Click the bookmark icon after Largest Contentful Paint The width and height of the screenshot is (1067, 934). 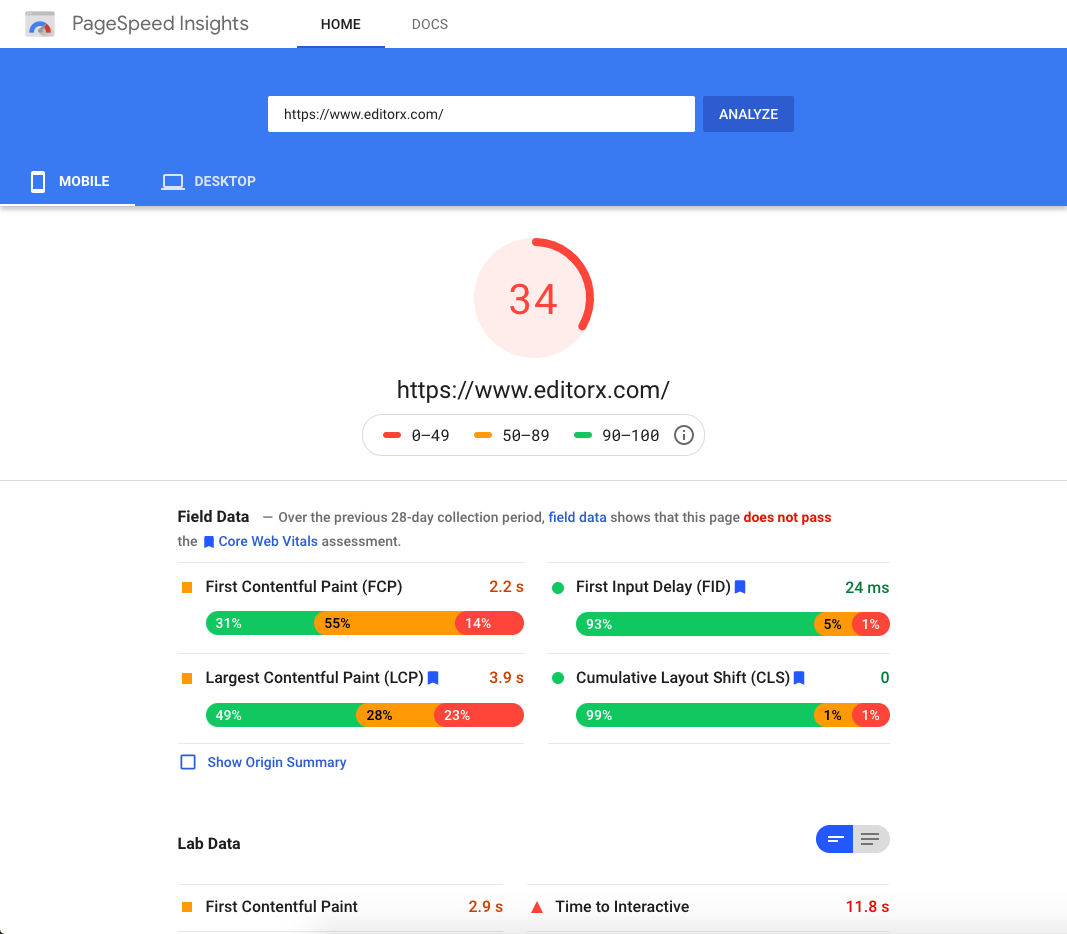coord(433,678)
